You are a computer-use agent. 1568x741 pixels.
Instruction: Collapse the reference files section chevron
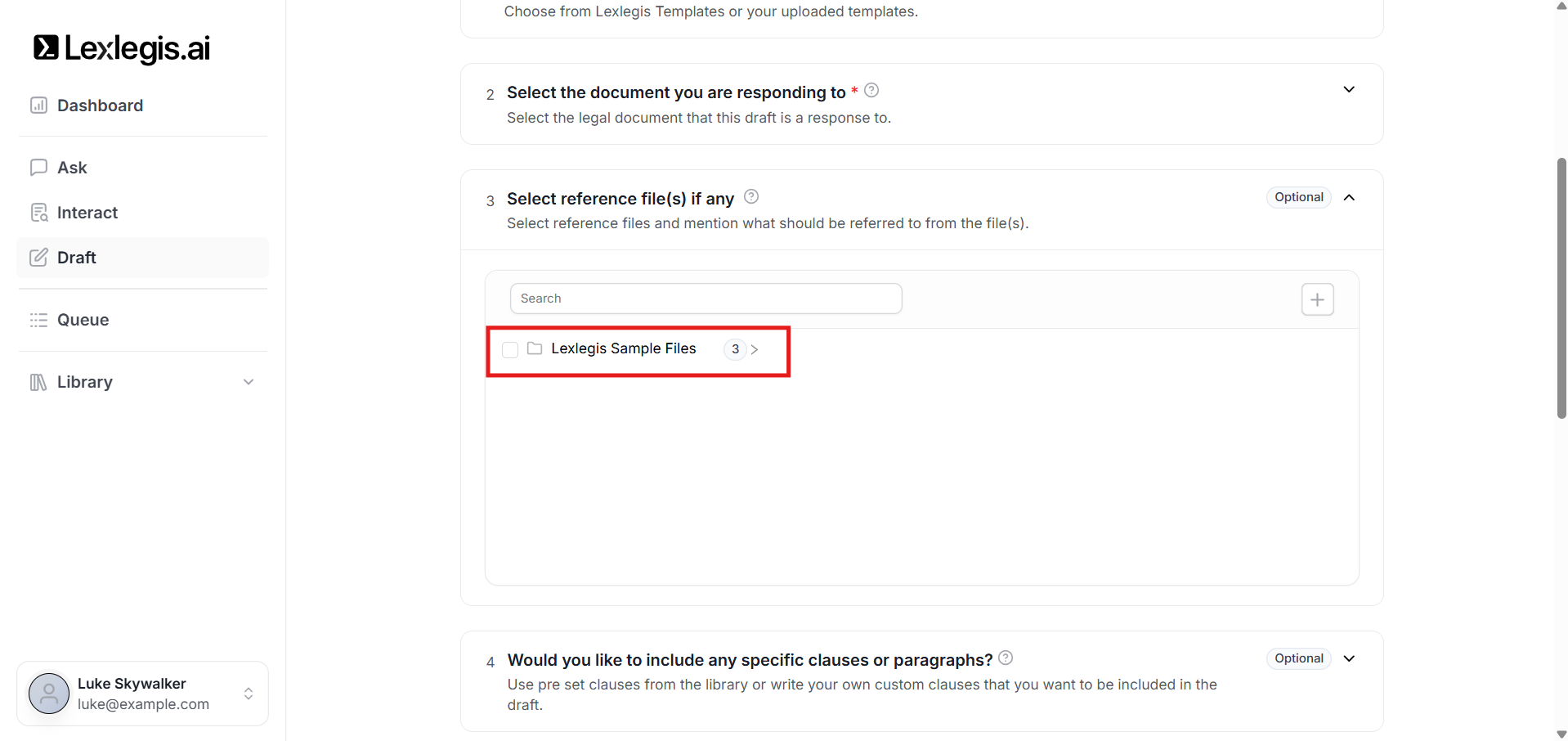click(1349, 197)
